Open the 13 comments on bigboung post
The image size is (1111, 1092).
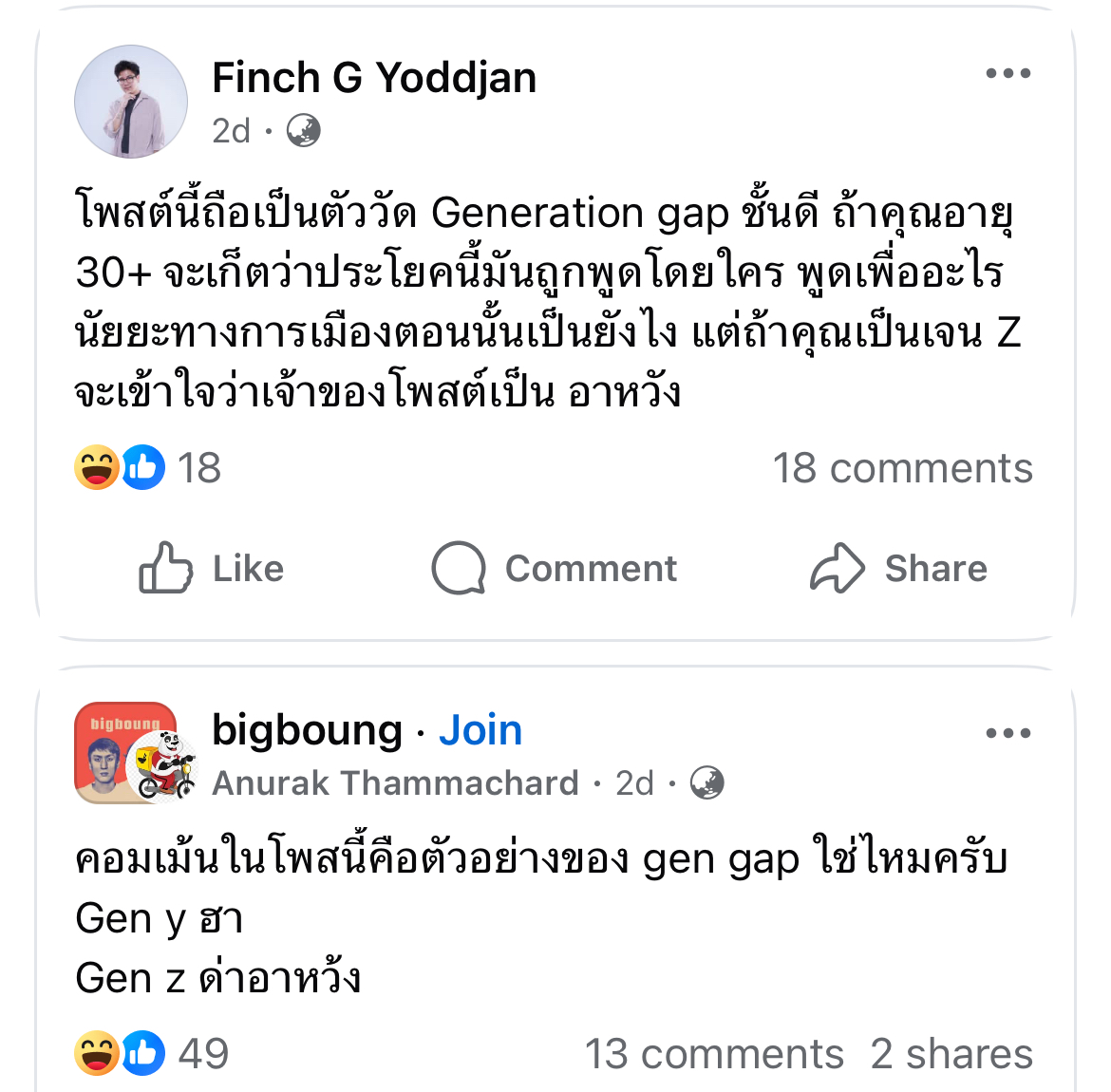click(x=713, y=1054)
